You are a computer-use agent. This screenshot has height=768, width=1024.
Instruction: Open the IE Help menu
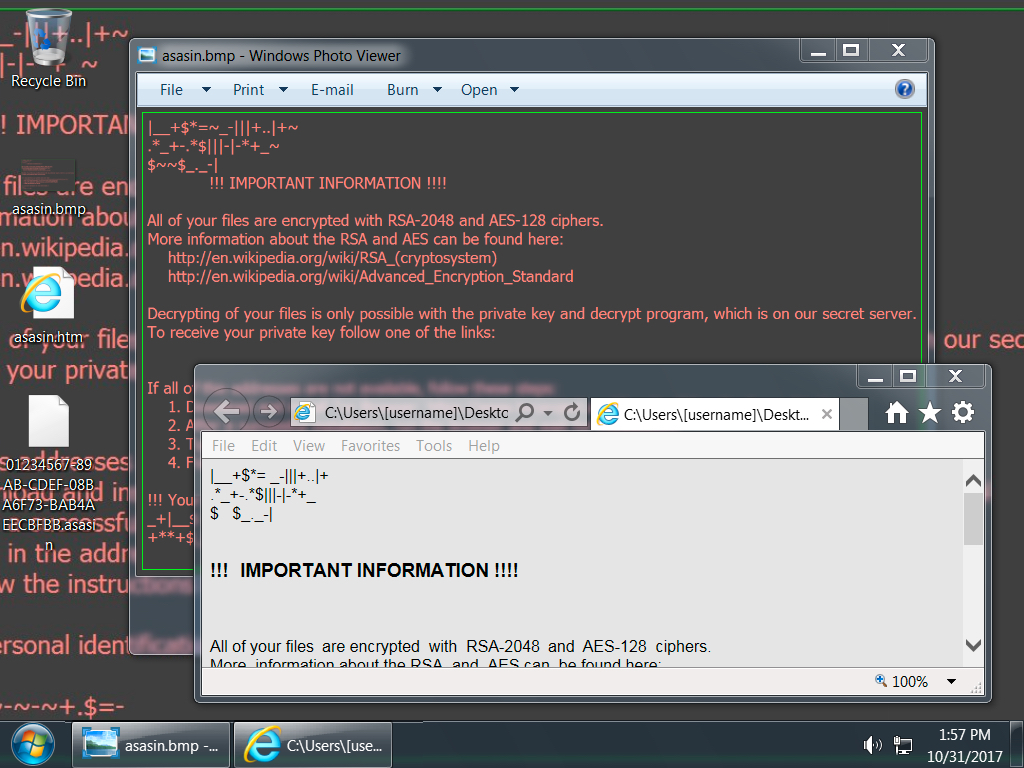pyautogui.click(x=483, y=445)
